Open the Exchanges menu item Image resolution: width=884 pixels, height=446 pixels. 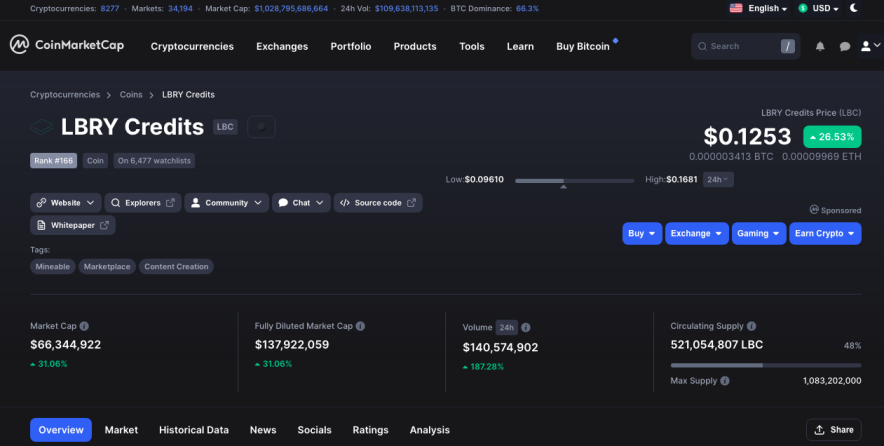click(282, 46)
